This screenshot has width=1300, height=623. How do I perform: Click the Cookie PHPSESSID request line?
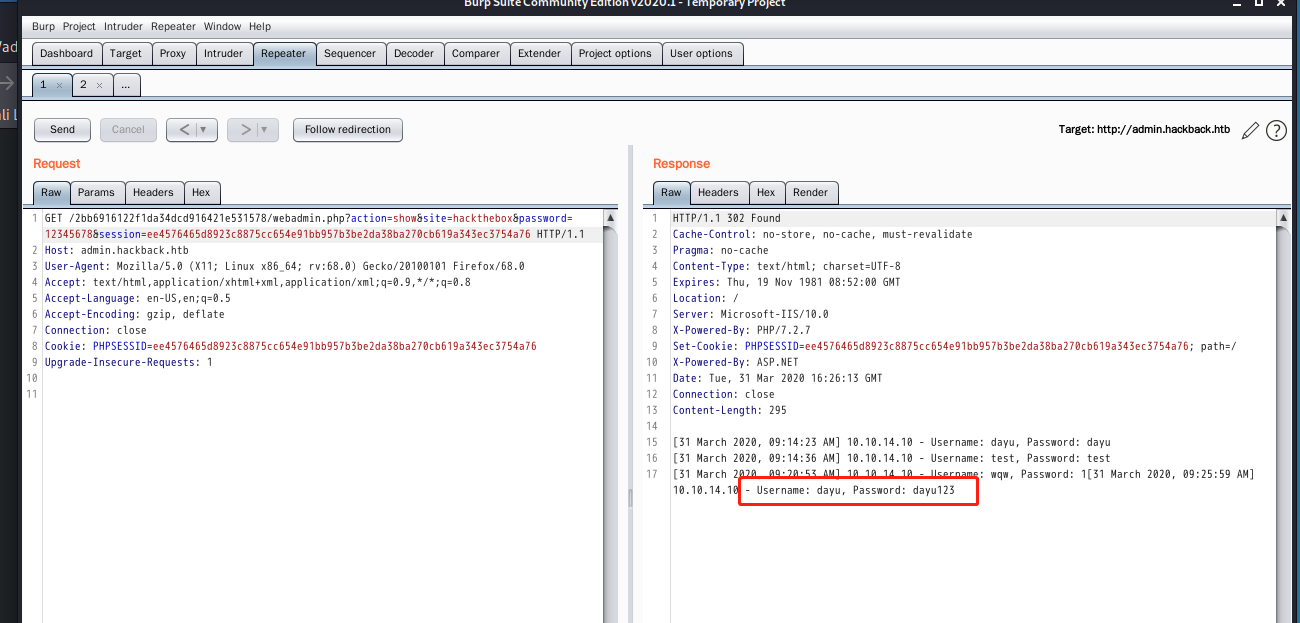291,346
